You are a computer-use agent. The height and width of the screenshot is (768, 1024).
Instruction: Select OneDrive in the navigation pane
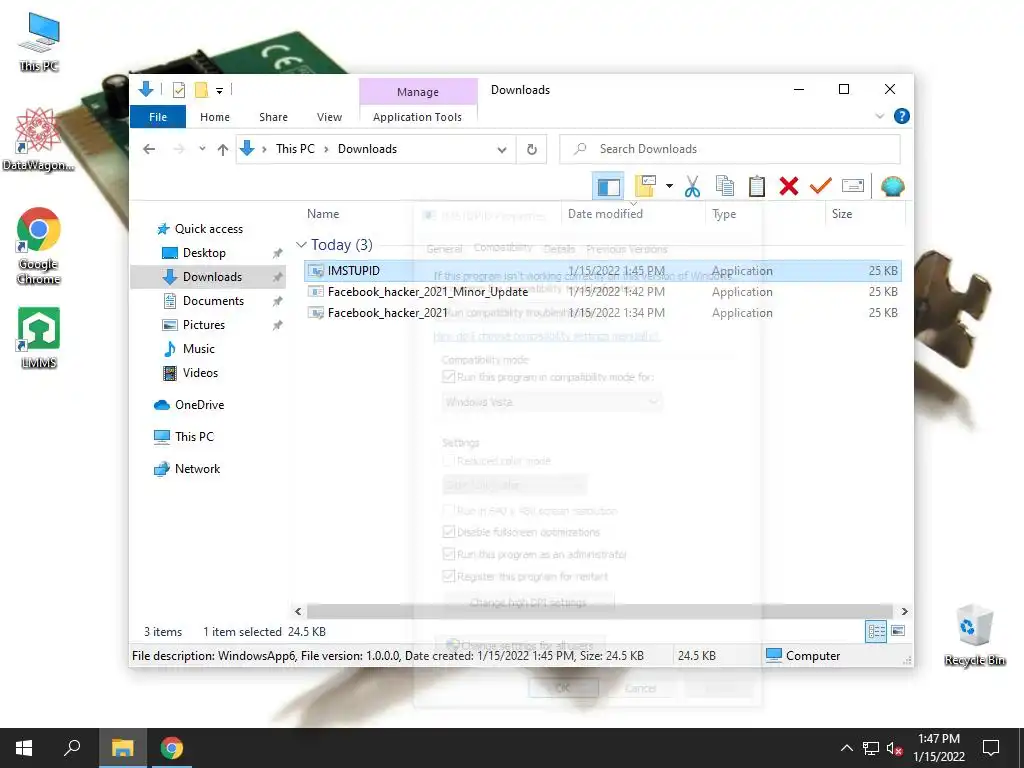[189, 405]
